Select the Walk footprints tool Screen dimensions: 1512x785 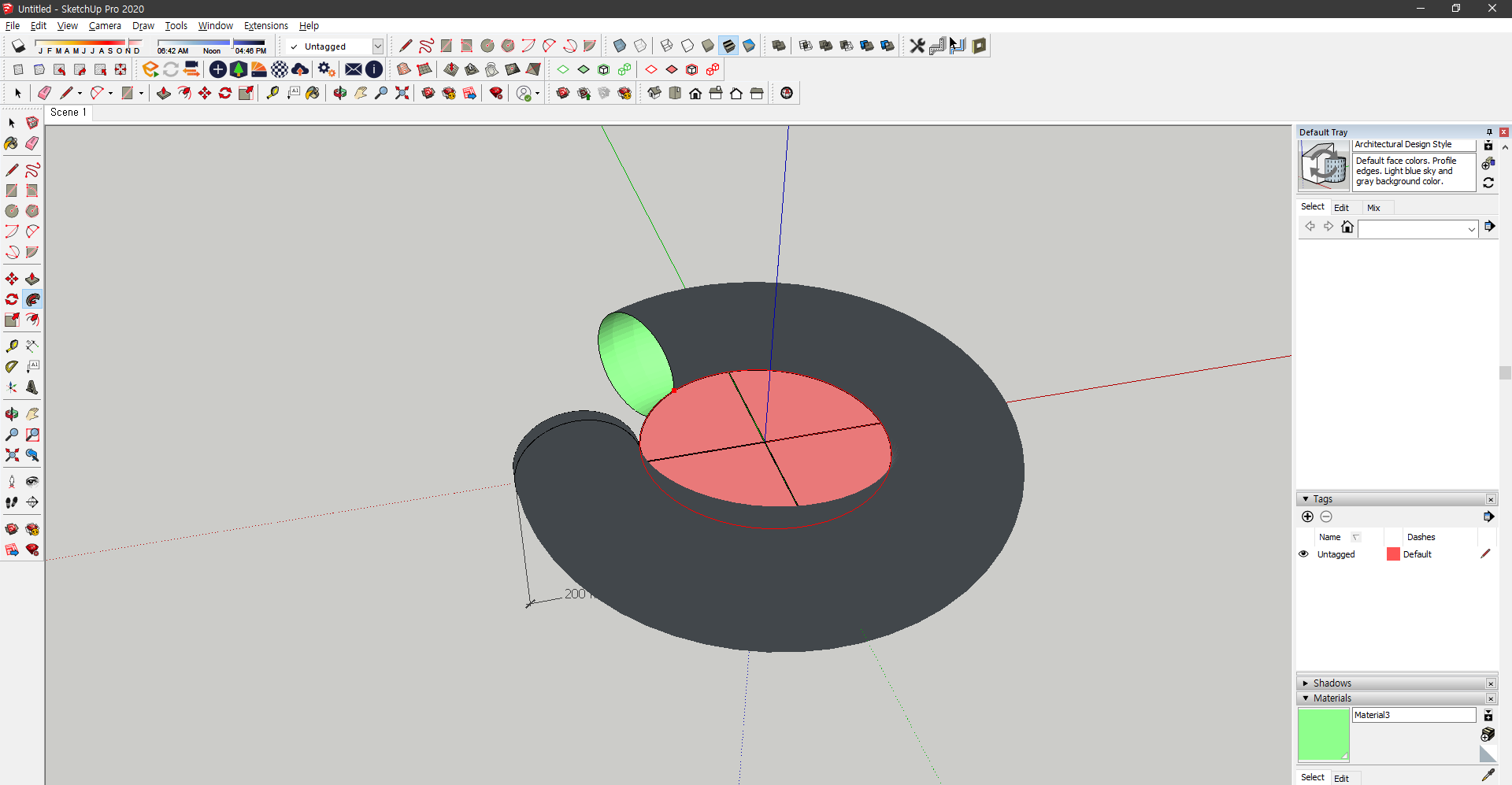(12, 502)
